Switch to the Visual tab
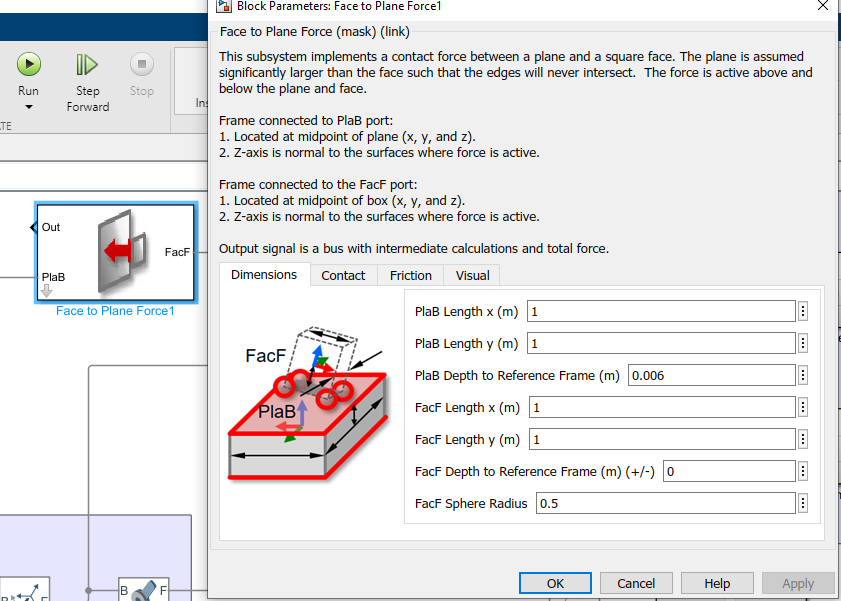Image resolution: width=841 pixels, height=601 pixels. click(x=472, y=276)
